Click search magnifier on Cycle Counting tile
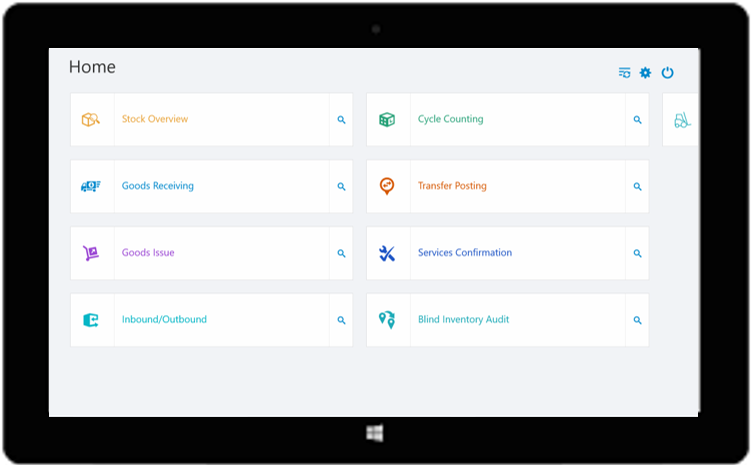The image size is (752, 465). 637,120
